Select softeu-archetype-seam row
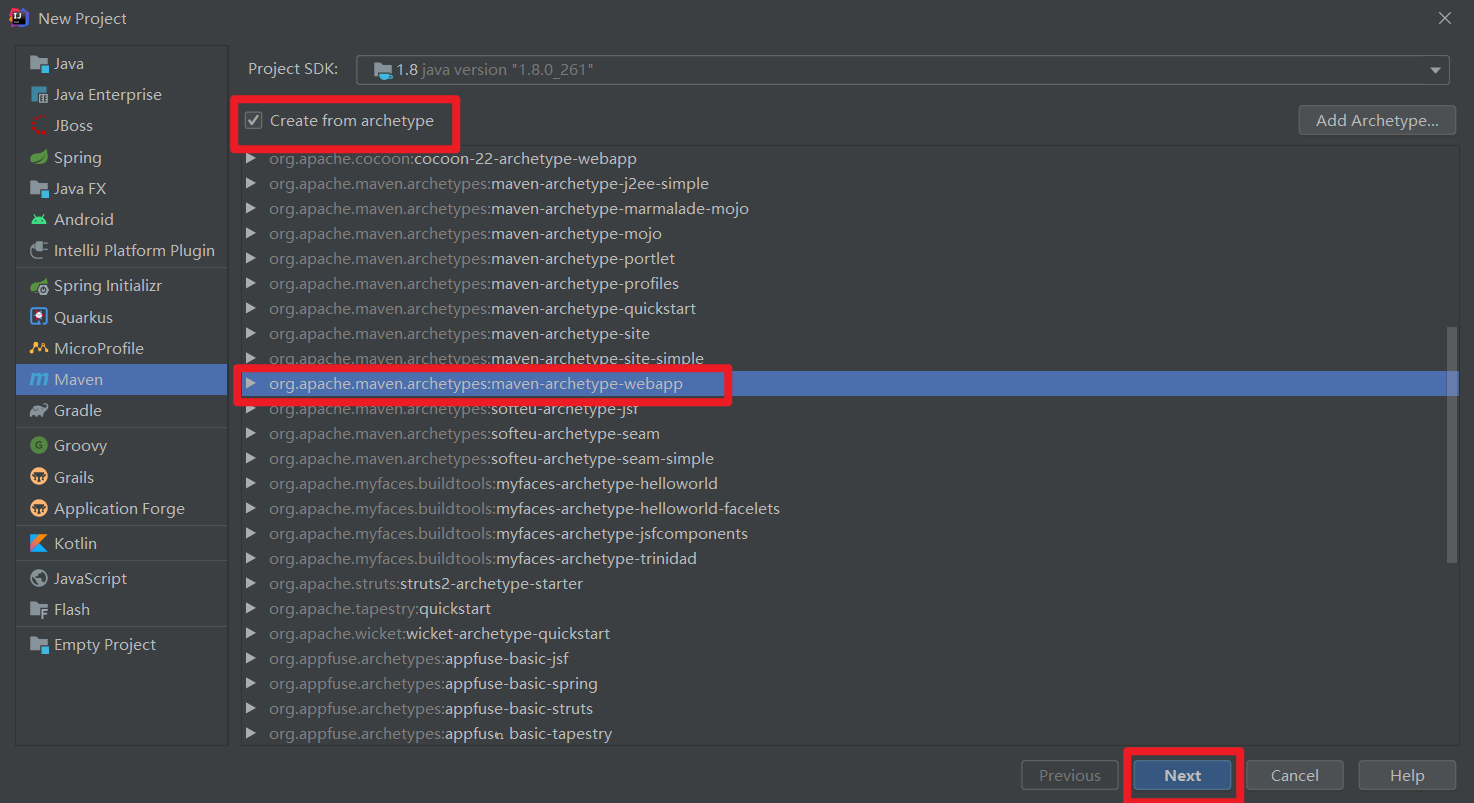The image size is (1474, 803). [850, 434]
